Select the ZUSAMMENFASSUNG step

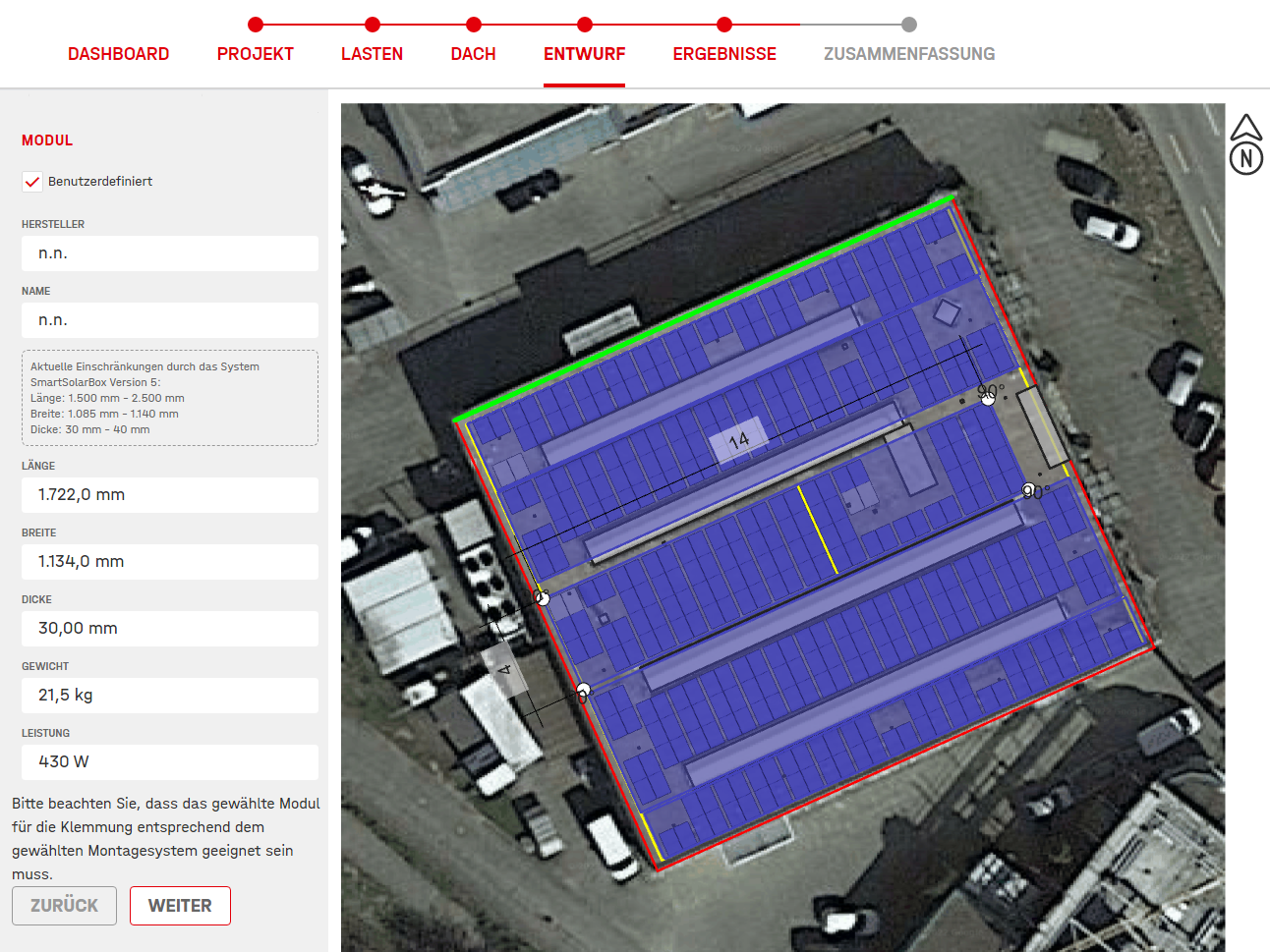(907, 54)
